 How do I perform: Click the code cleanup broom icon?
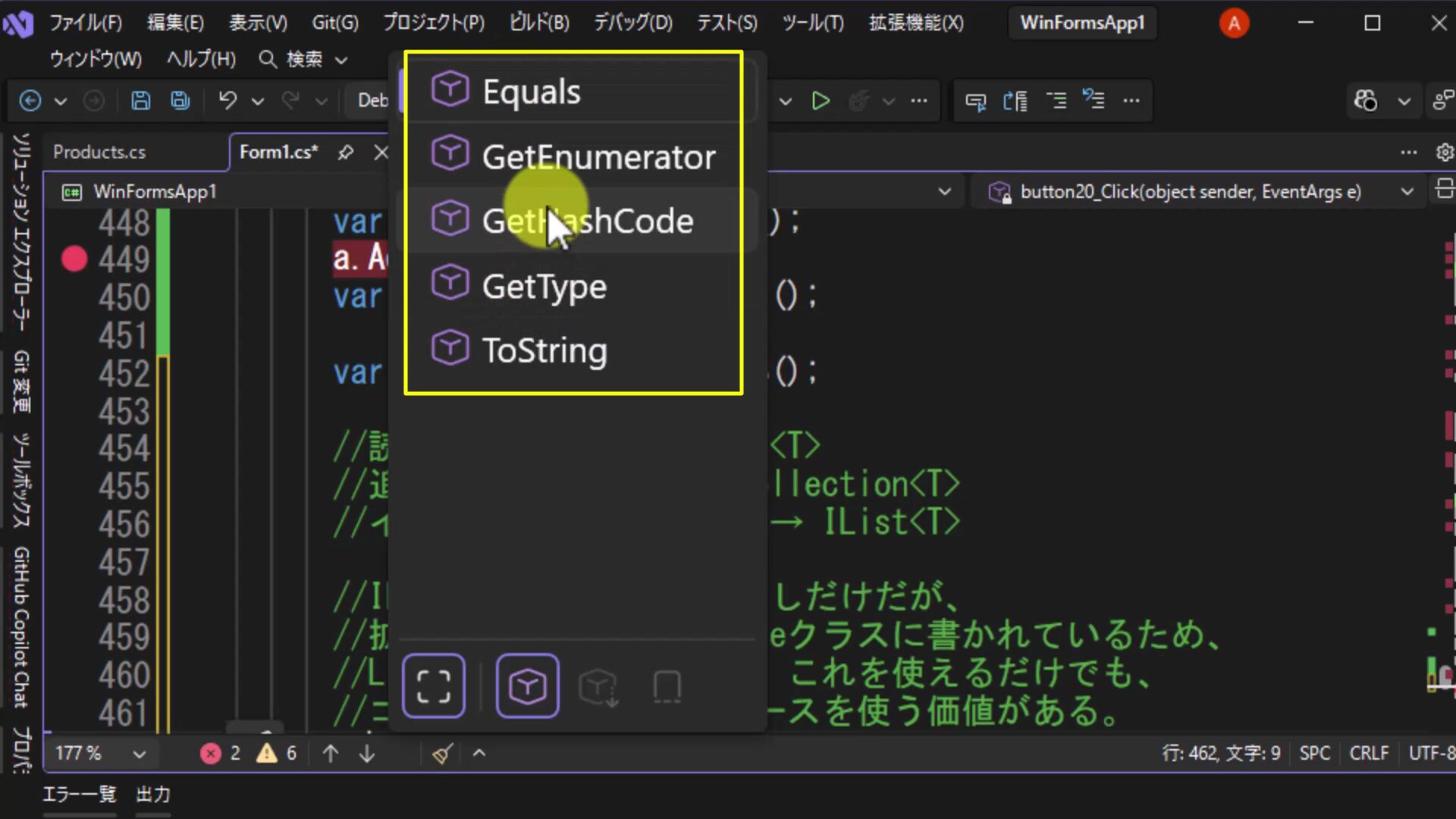tap(443, 753)
